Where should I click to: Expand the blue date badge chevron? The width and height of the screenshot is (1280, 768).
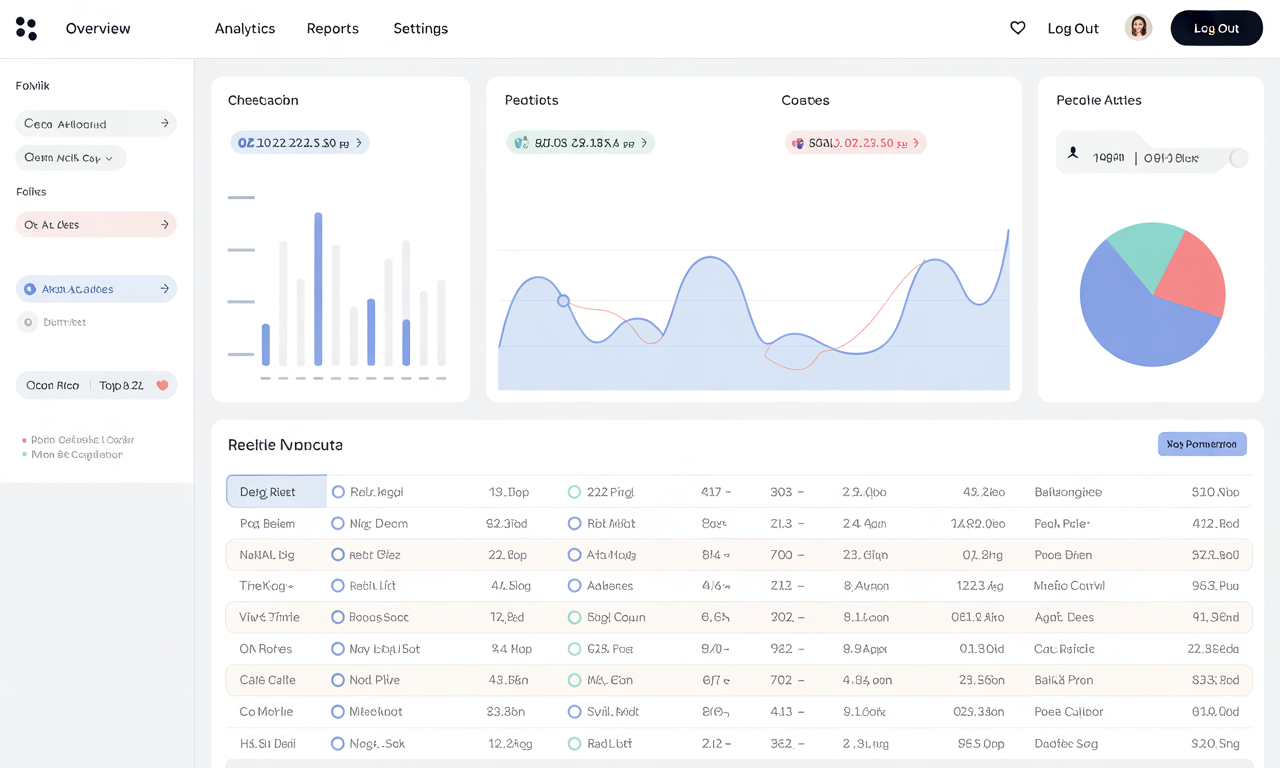pos(359,143)
